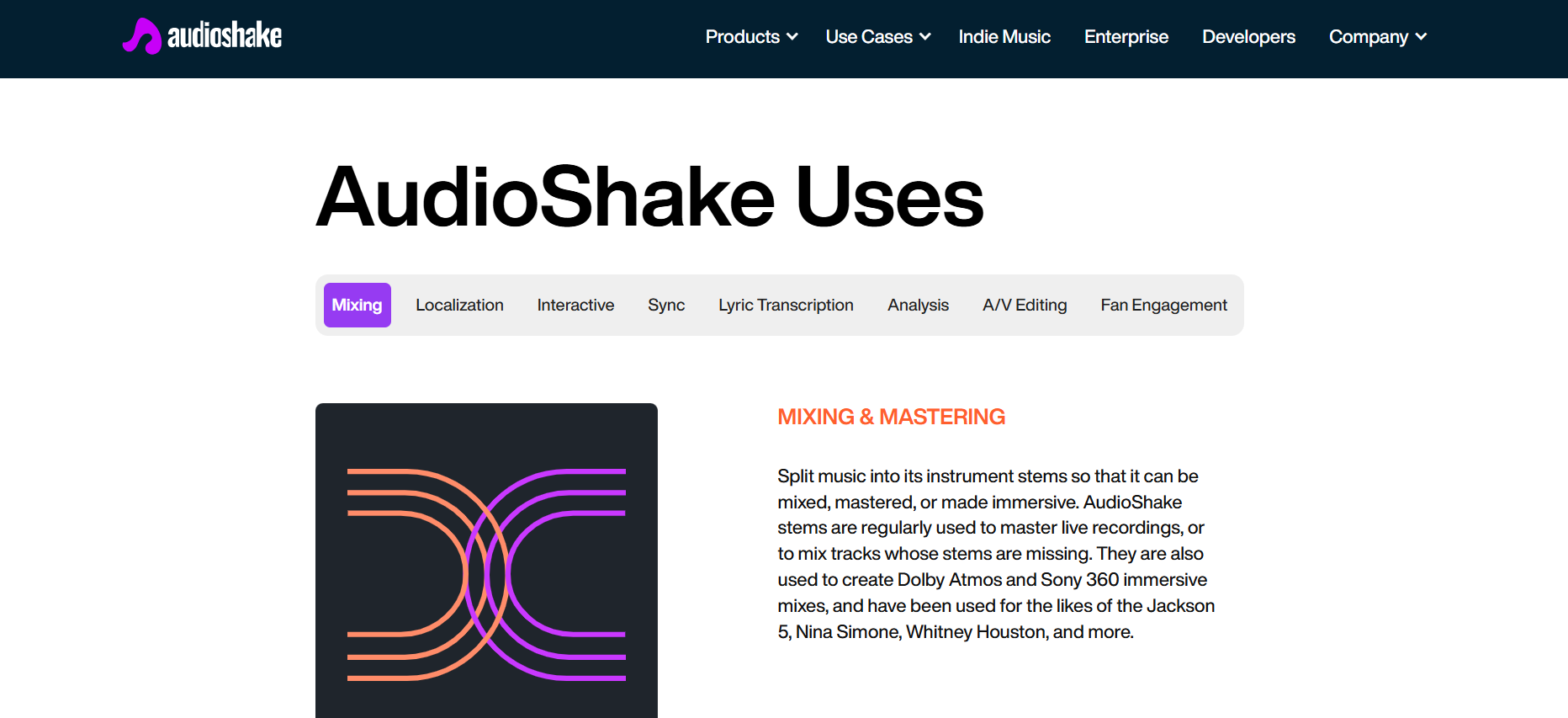Open the Enterprise page
Screen dimensions: 1568x718
tap(1126, 37)
